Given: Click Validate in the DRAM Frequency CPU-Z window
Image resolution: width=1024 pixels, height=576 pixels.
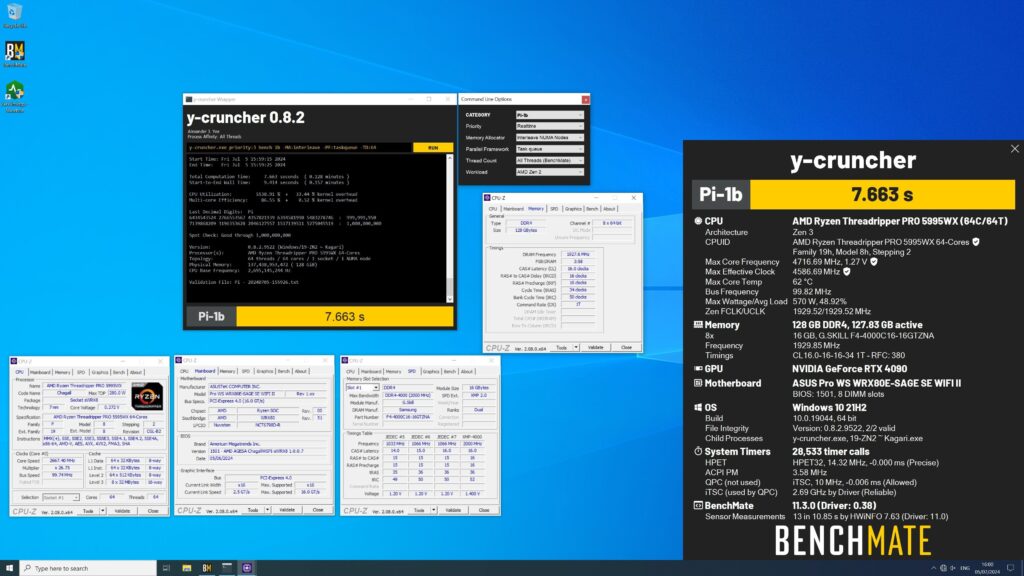Looking at the screenshot, I should point(596,347).
